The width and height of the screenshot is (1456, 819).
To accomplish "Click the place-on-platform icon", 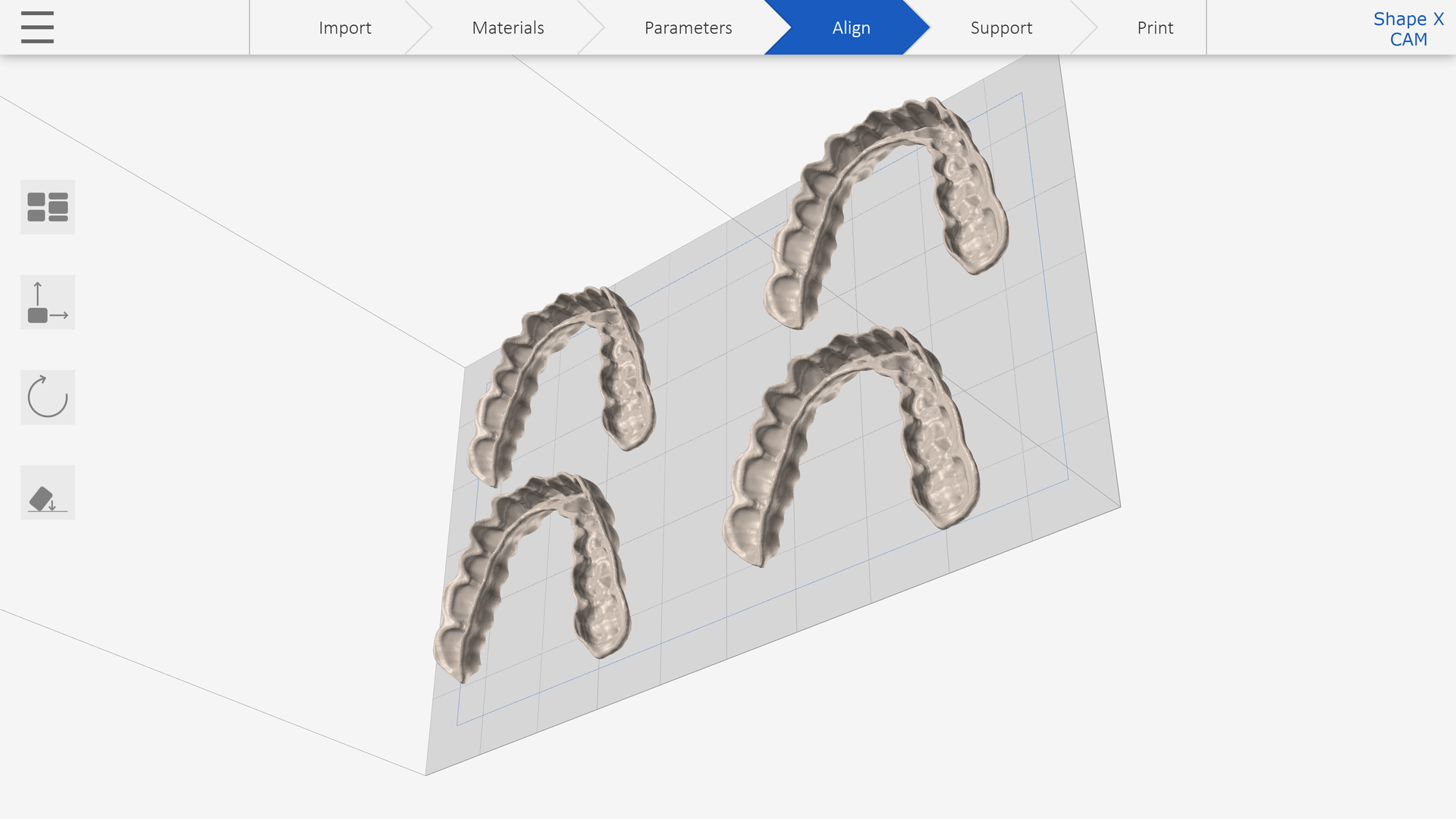I will [48, 493].
